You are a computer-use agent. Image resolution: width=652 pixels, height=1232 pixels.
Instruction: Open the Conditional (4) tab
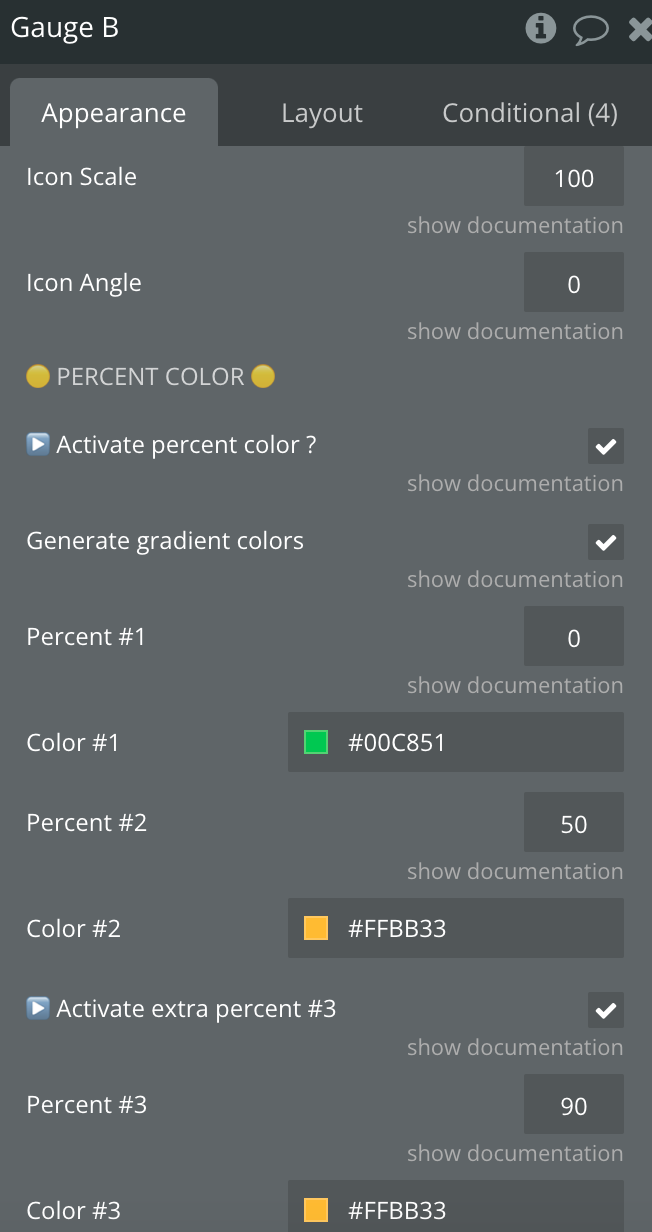click(530, 114)
